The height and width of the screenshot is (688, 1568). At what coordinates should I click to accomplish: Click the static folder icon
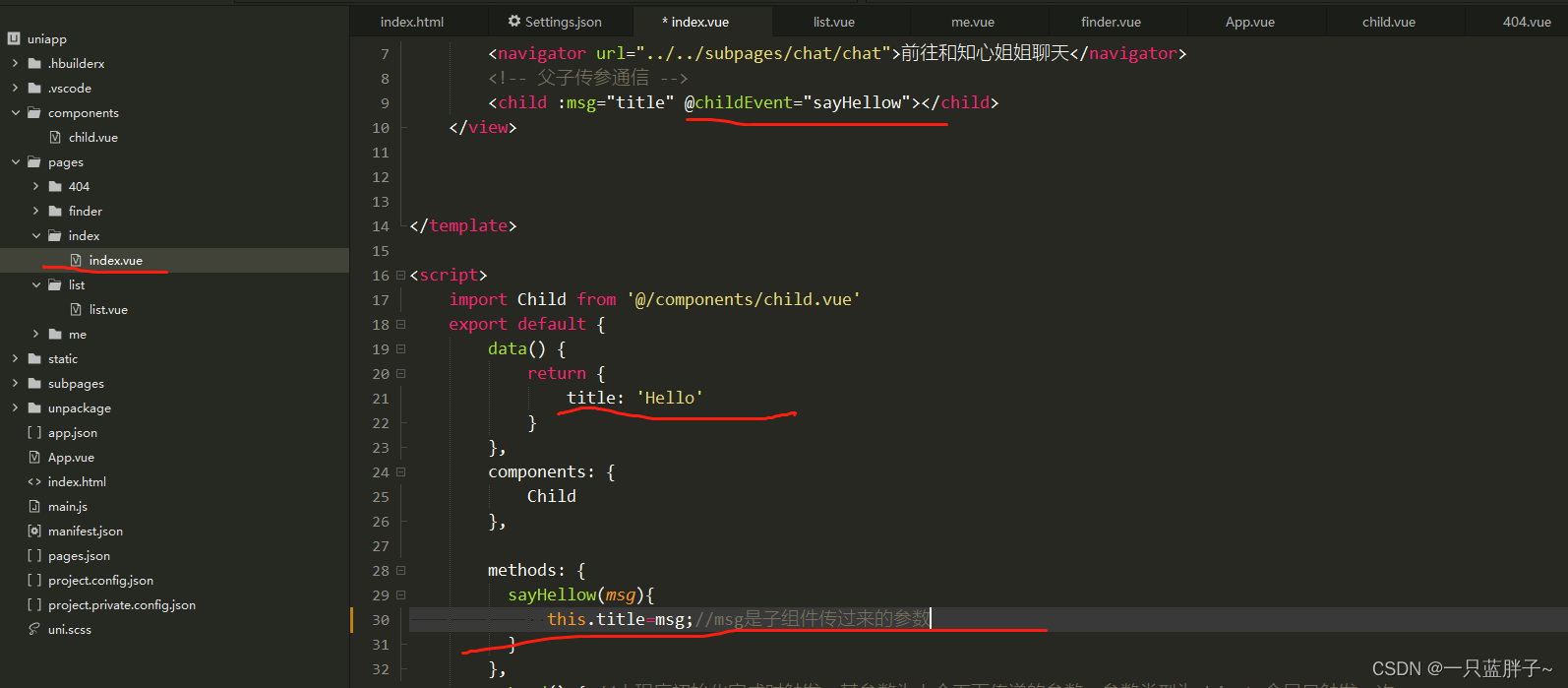point(34,358)
